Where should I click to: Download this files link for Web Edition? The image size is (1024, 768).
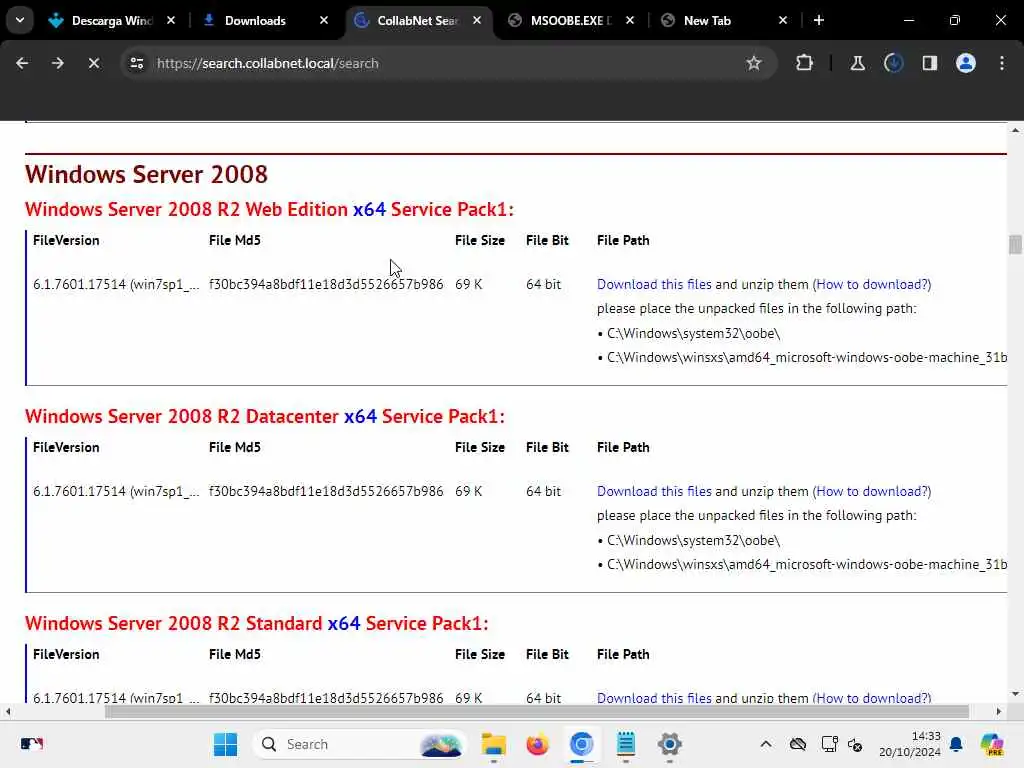pos(654,284)
